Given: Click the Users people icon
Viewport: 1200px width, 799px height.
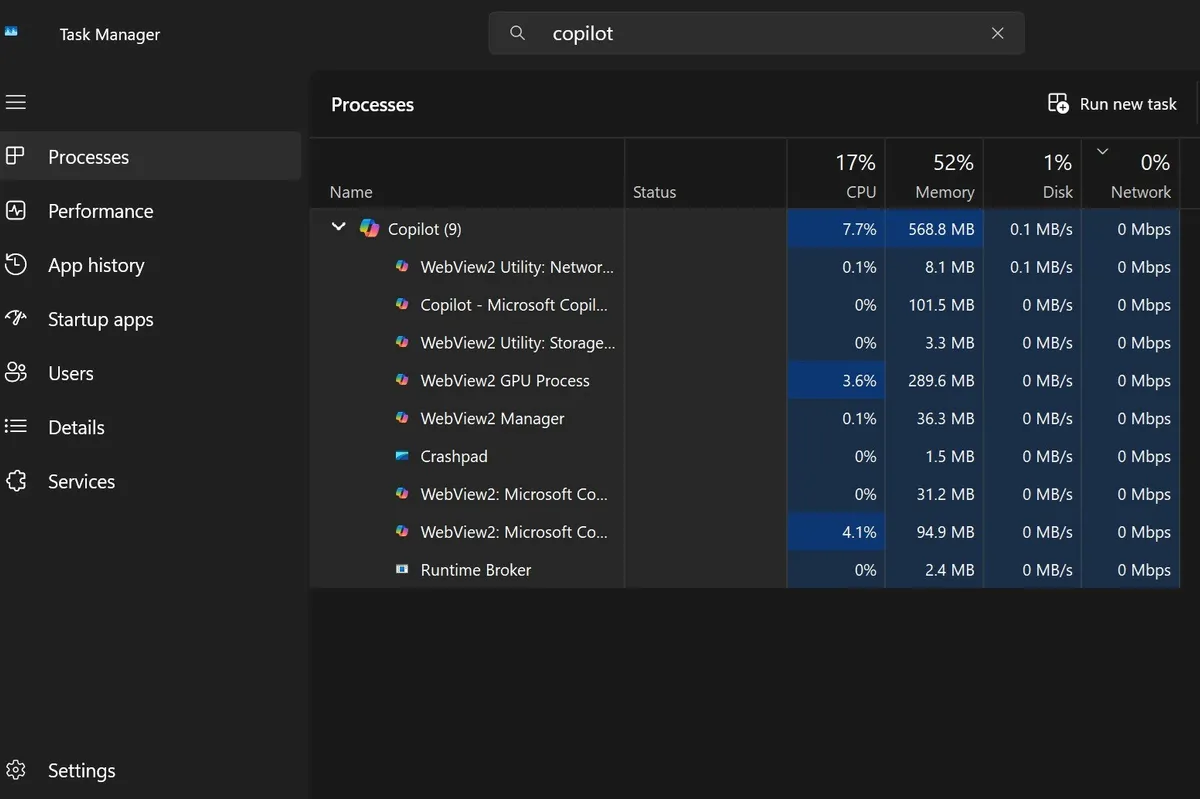Looking at the screenshot, I should (16, 373).
